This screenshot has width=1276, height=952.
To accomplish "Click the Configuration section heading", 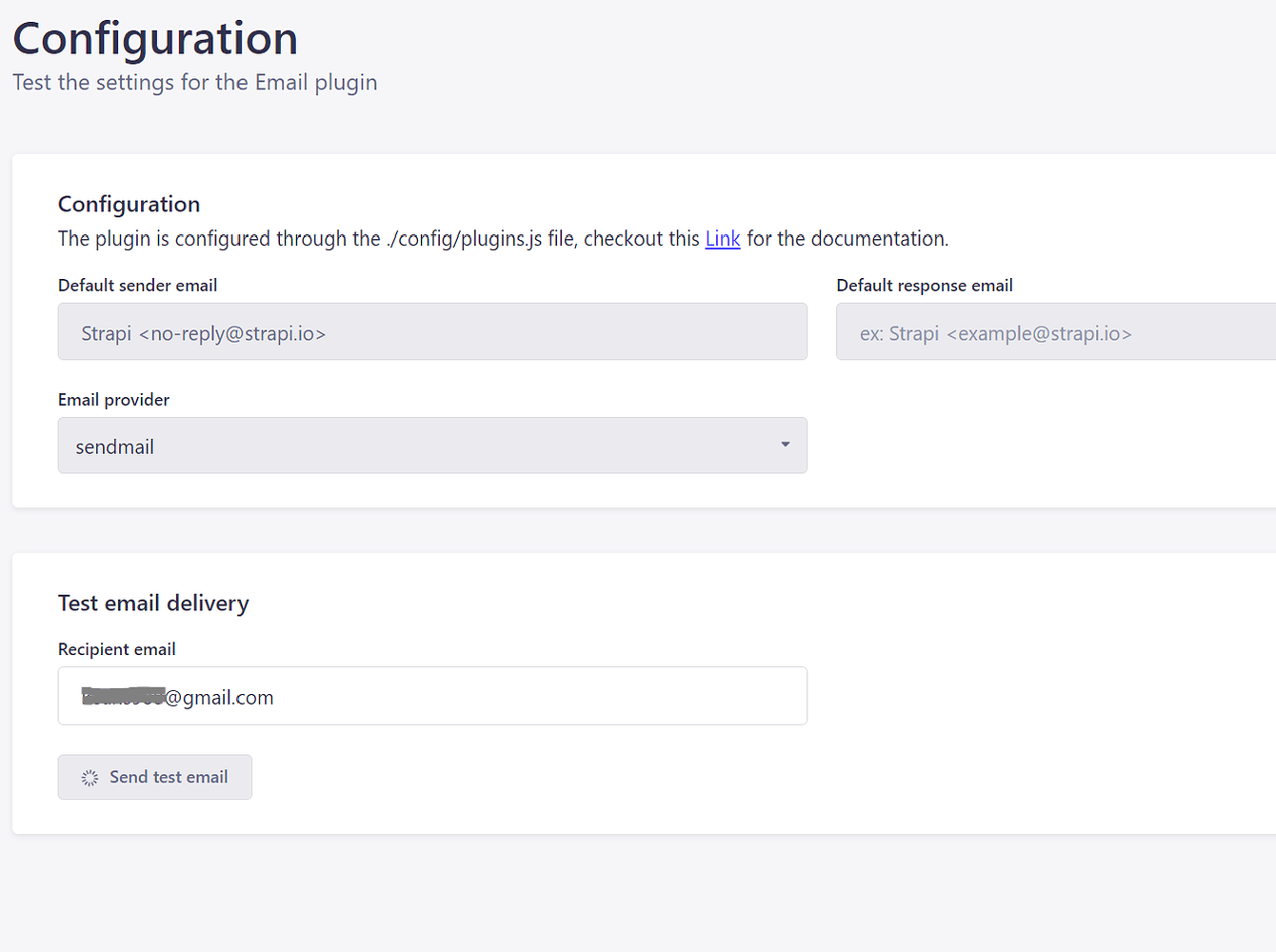I will [x=129, y=204].
